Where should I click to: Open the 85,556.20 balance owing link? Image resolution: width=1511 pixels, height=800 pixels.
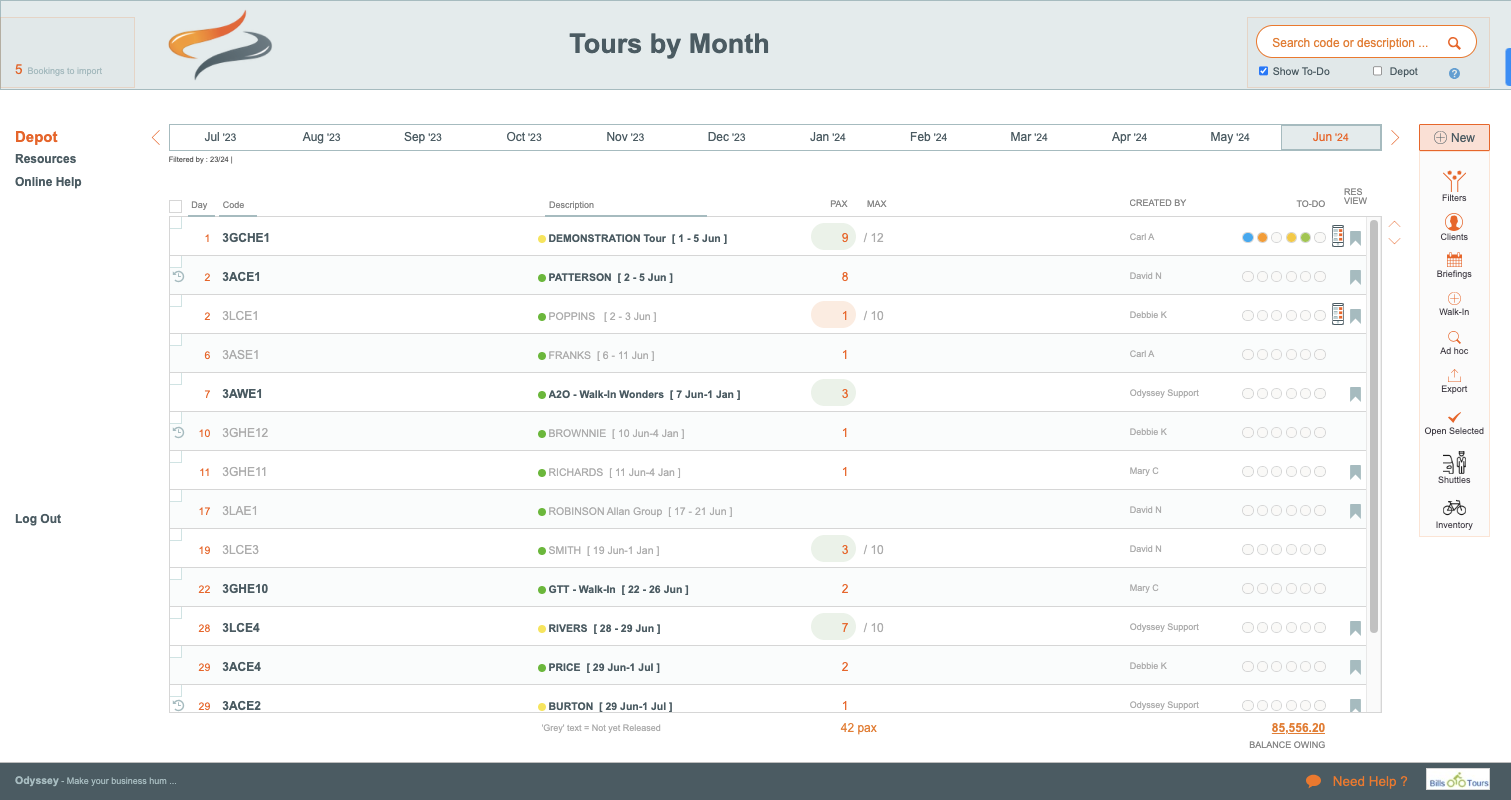pos(1297,728)
